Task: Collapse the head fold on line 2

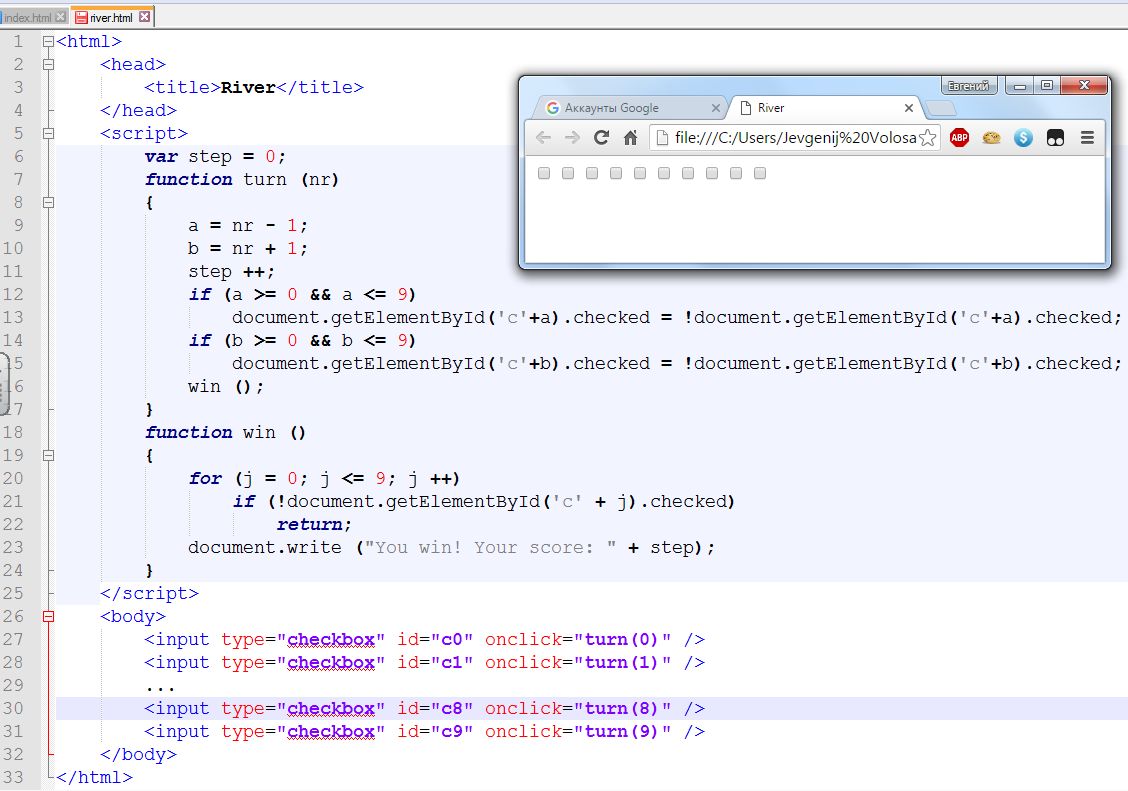Action: (x=48, y=65)
